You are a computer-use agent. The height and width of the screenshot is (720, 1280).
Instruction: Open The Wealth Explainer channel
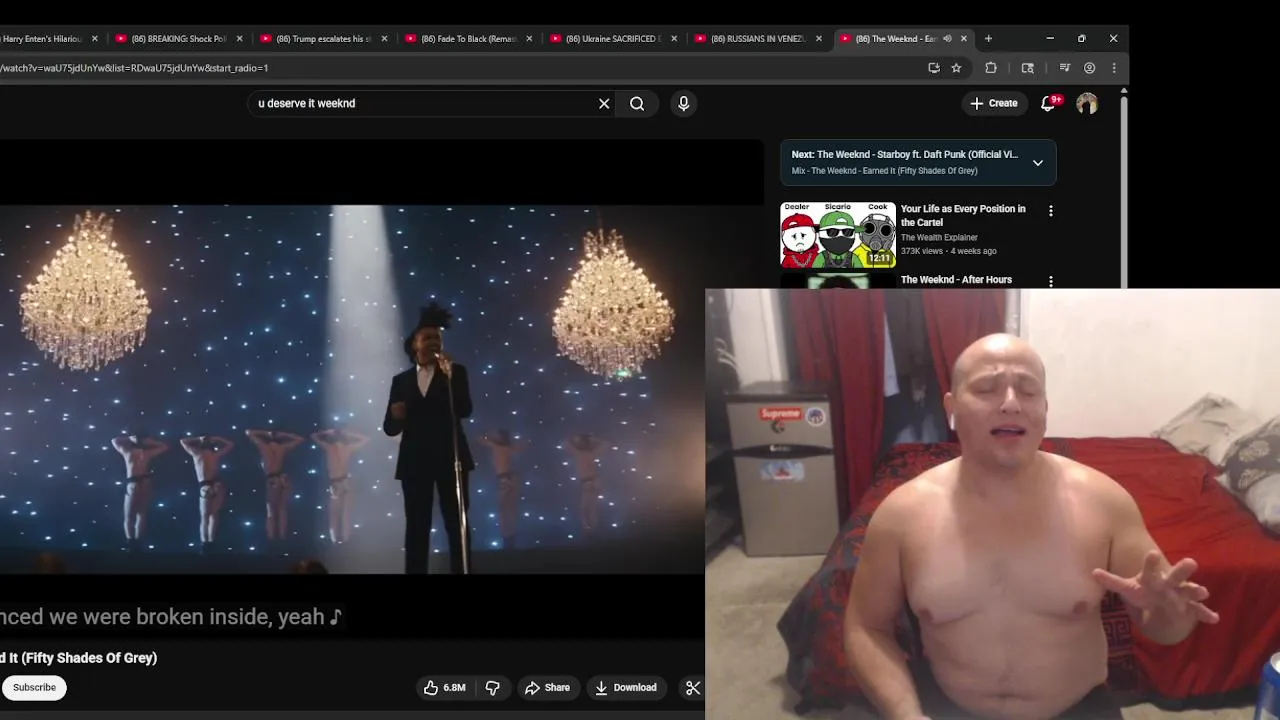point(939,237)
